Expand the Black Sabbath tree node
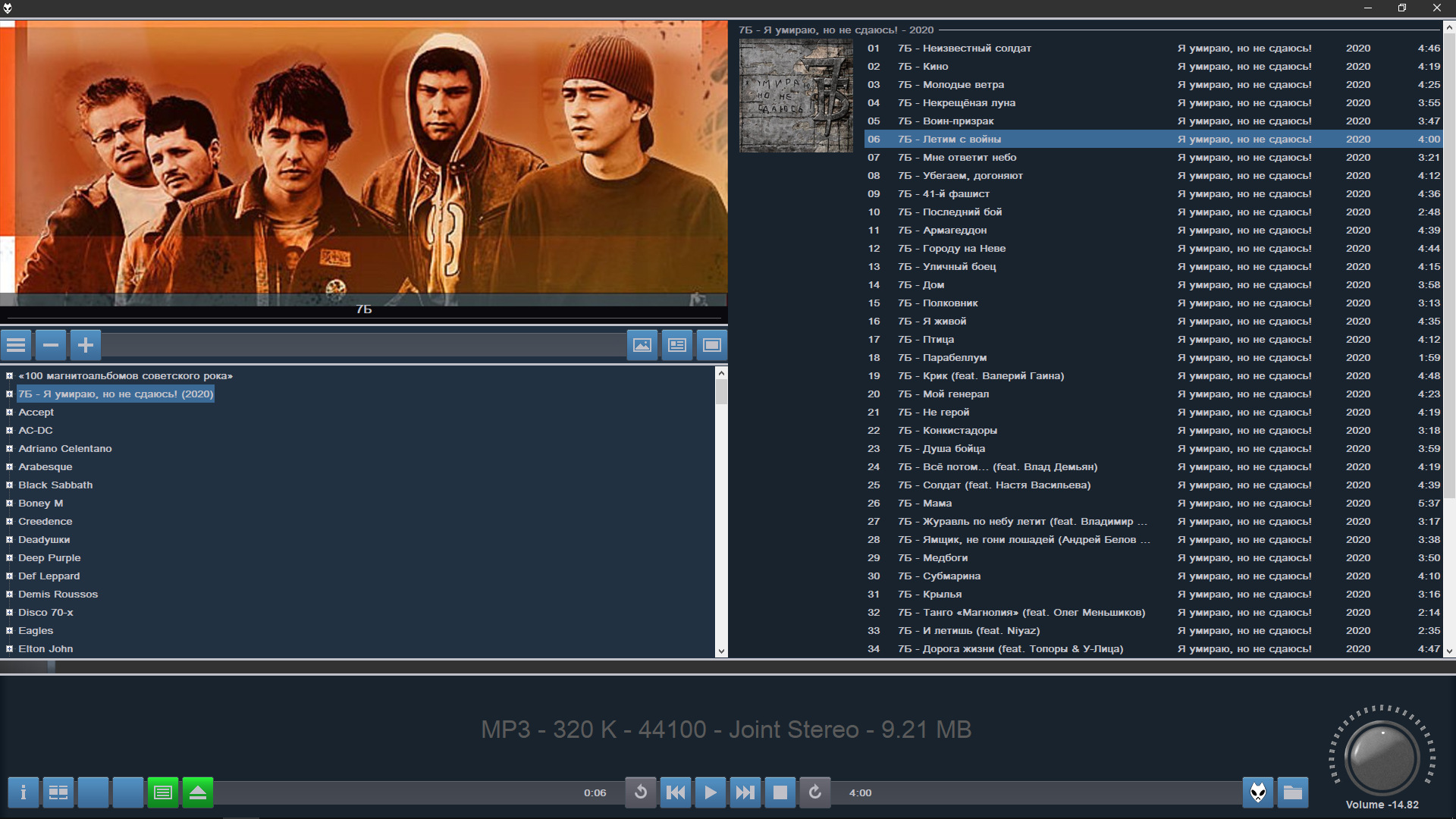This screenshot has width=1456, height=819. coord(10,485)
